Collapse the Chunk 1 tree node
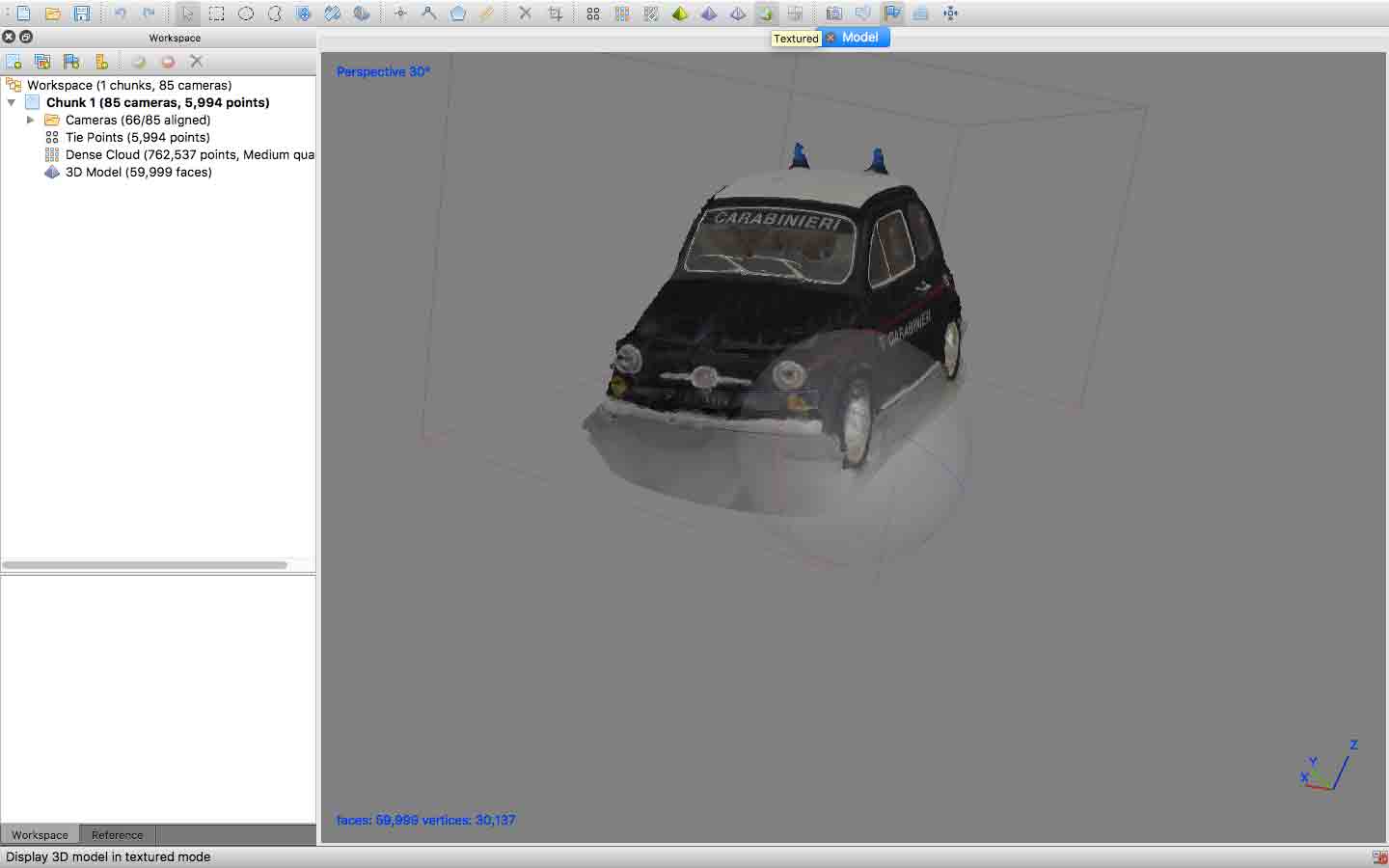Image resolution: width=1389 pixels, height=868 pixels. (x=12, y=102)
